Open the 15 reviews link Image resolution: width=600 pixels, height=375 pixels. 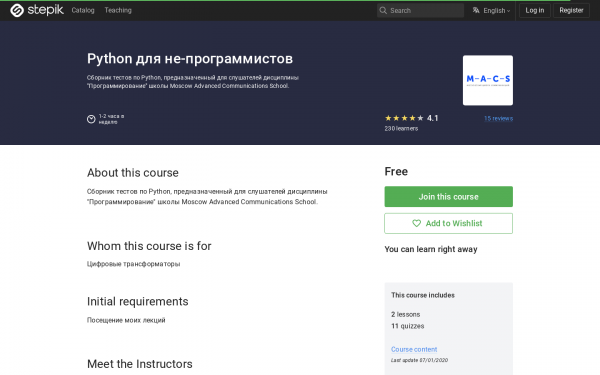tap(498, 119)
